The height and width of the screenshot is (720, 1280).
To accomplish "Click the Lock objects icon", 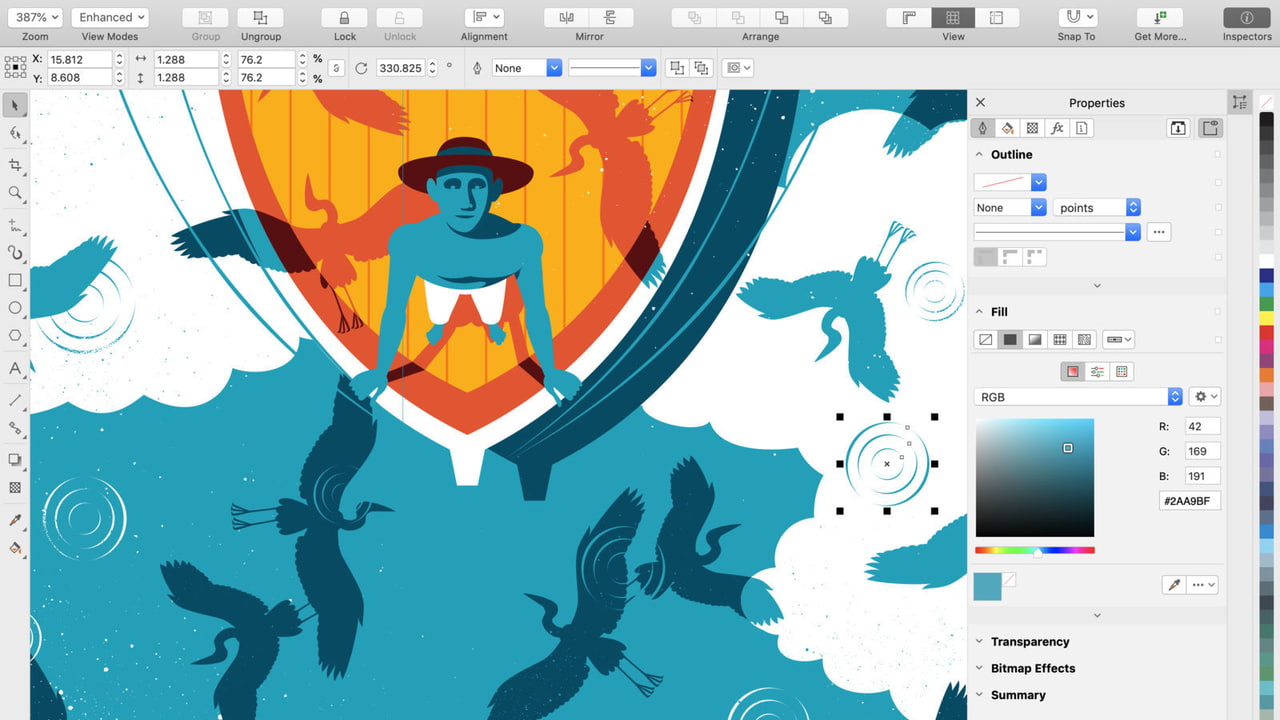I will coord(345,18).
